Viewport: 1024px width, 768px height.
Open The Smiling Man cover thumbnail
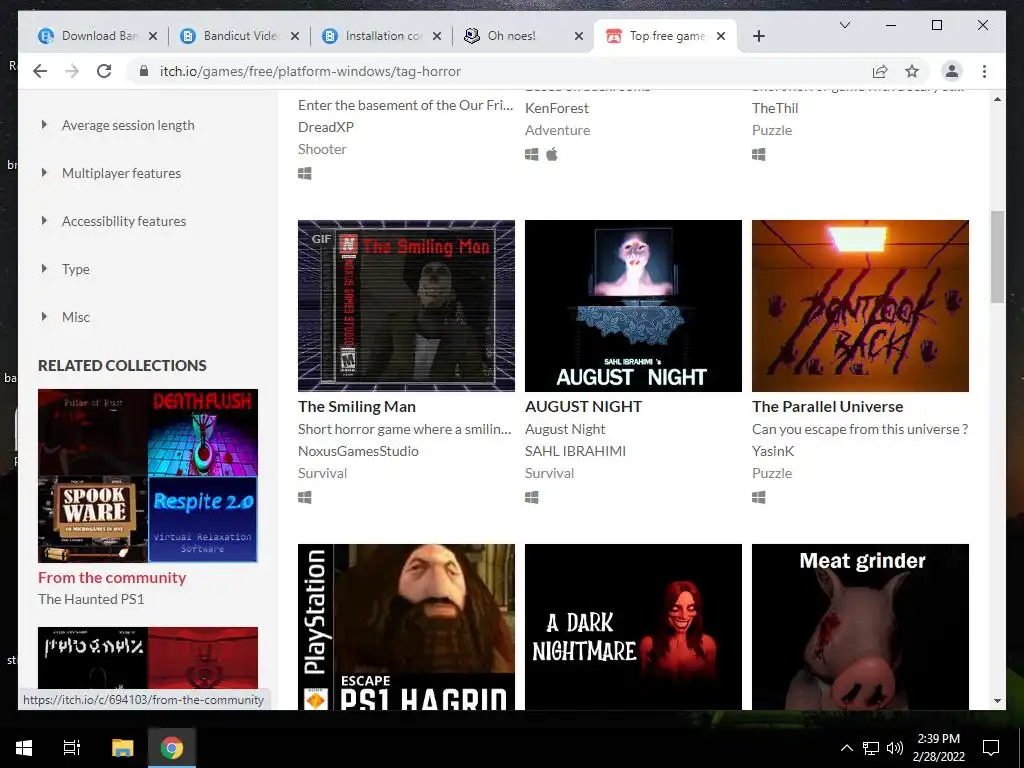406,306
